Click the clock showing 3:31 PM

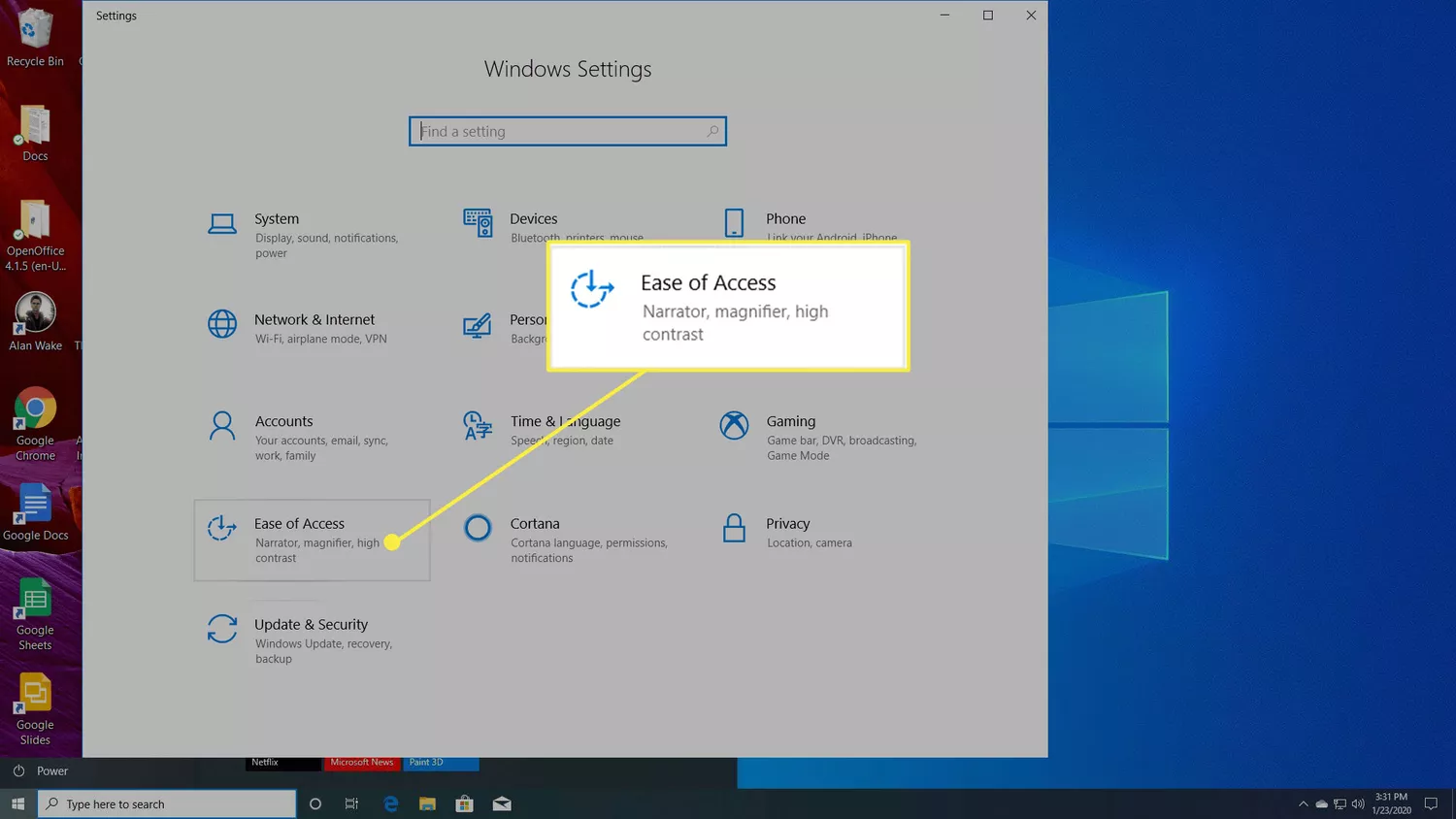point(1391,803)
